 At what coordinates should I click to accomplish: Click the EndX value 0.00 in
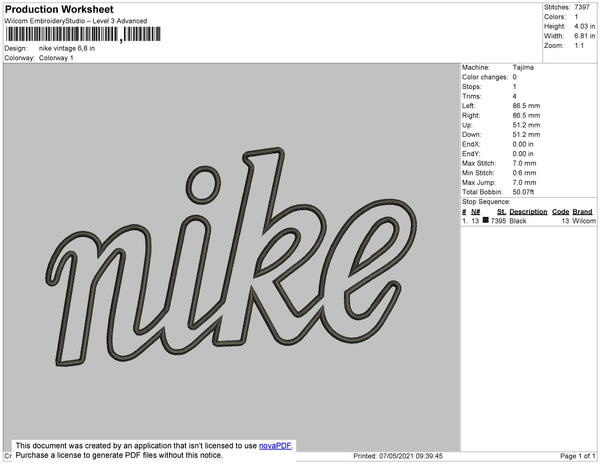click(x=523, y=144)
